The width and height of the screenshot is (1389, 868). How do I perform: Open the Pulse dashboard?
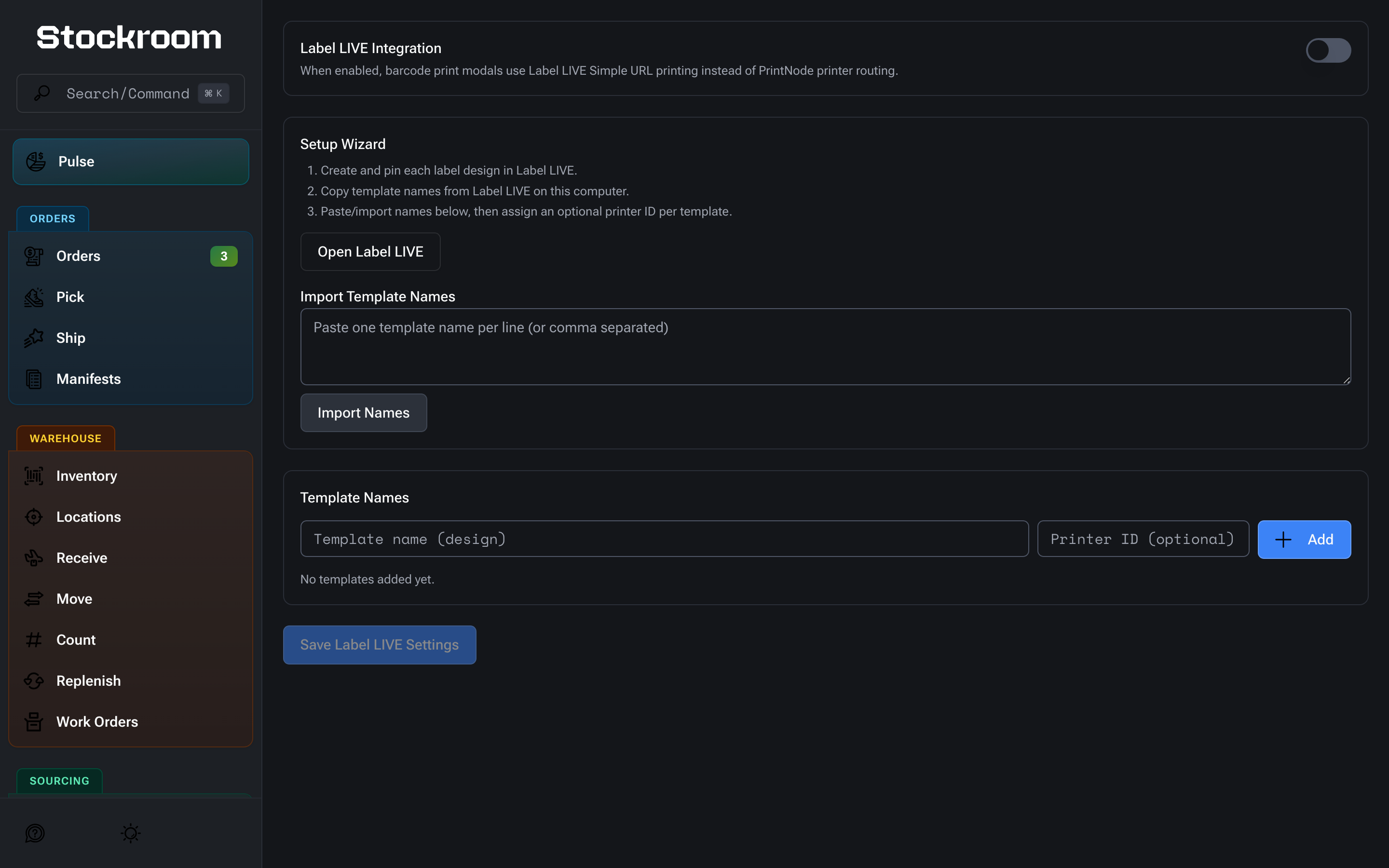[131, 162]
